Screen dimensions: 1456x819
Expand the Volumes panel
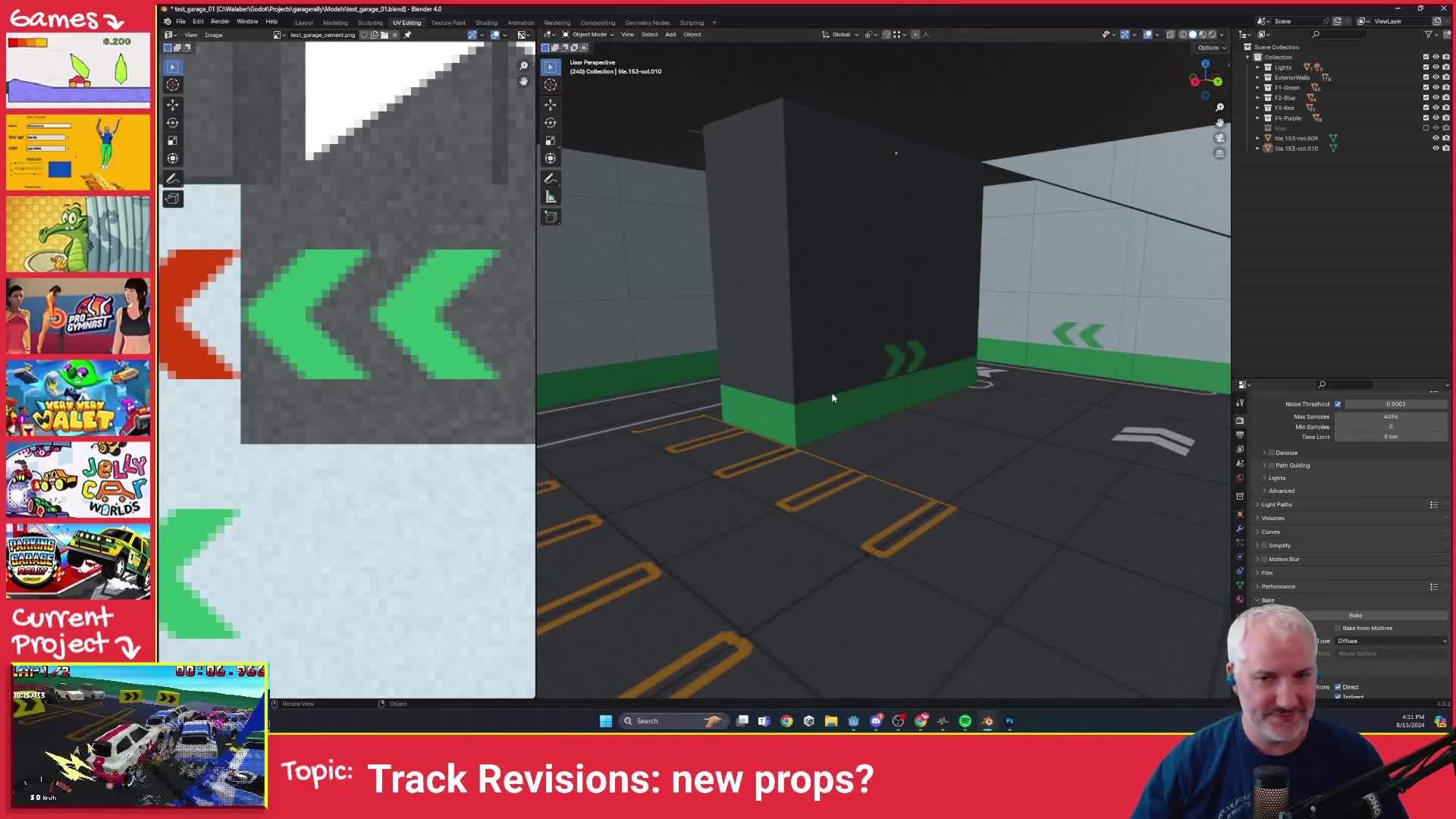(x=1272, y=519)
